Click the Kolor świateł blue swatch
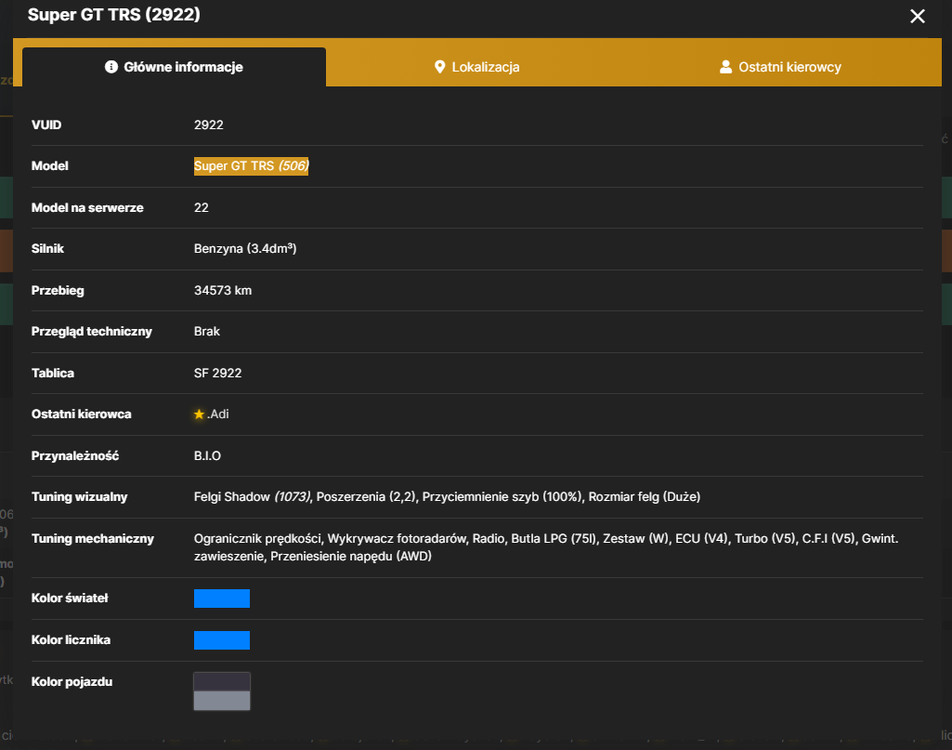The height and width of the screenshot is (750, 952). point(222,598)
